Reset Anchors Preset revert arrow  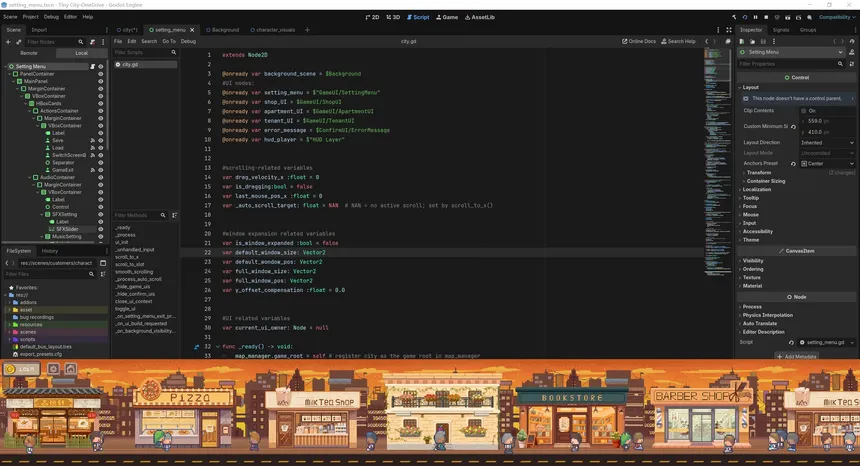pos(793,164)
